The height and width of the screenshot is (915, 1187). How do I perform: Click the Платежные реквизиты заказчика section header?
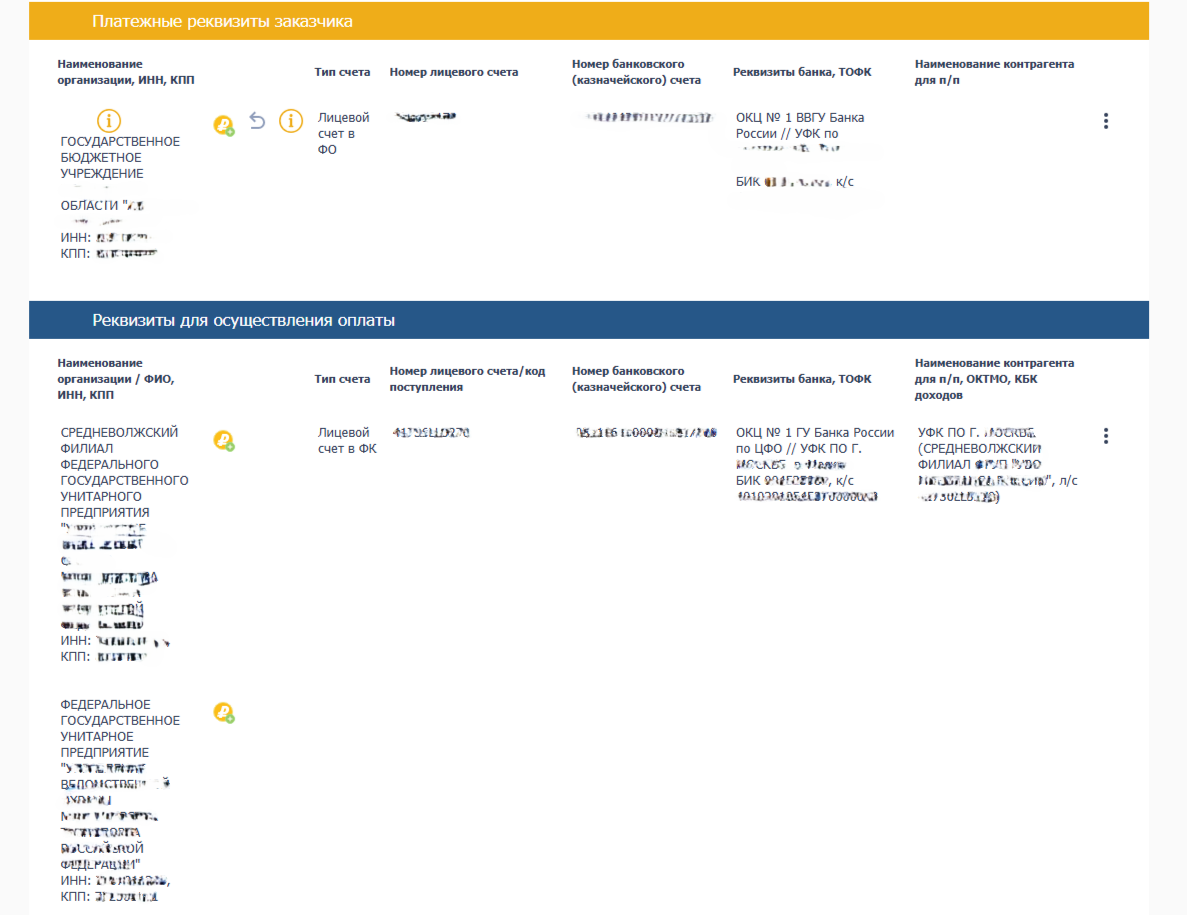pyautogui.click(x=589, y=21)
